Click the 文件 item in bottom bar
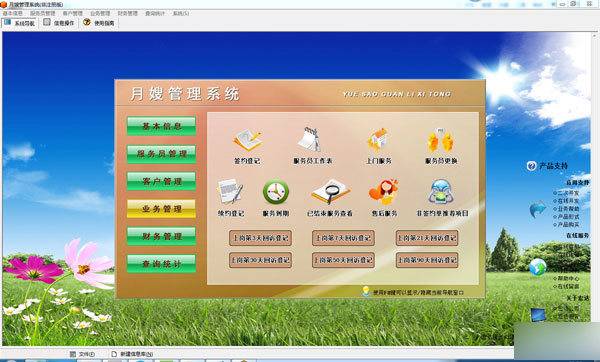Viewport: 600px width, 362px height. (x=83, y=354)
